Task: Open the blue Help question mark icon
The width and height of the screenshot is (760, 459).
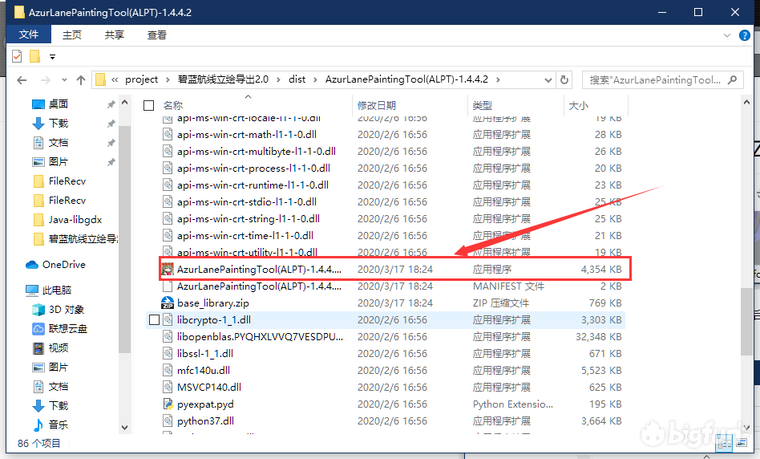Action: click(744, 35)
